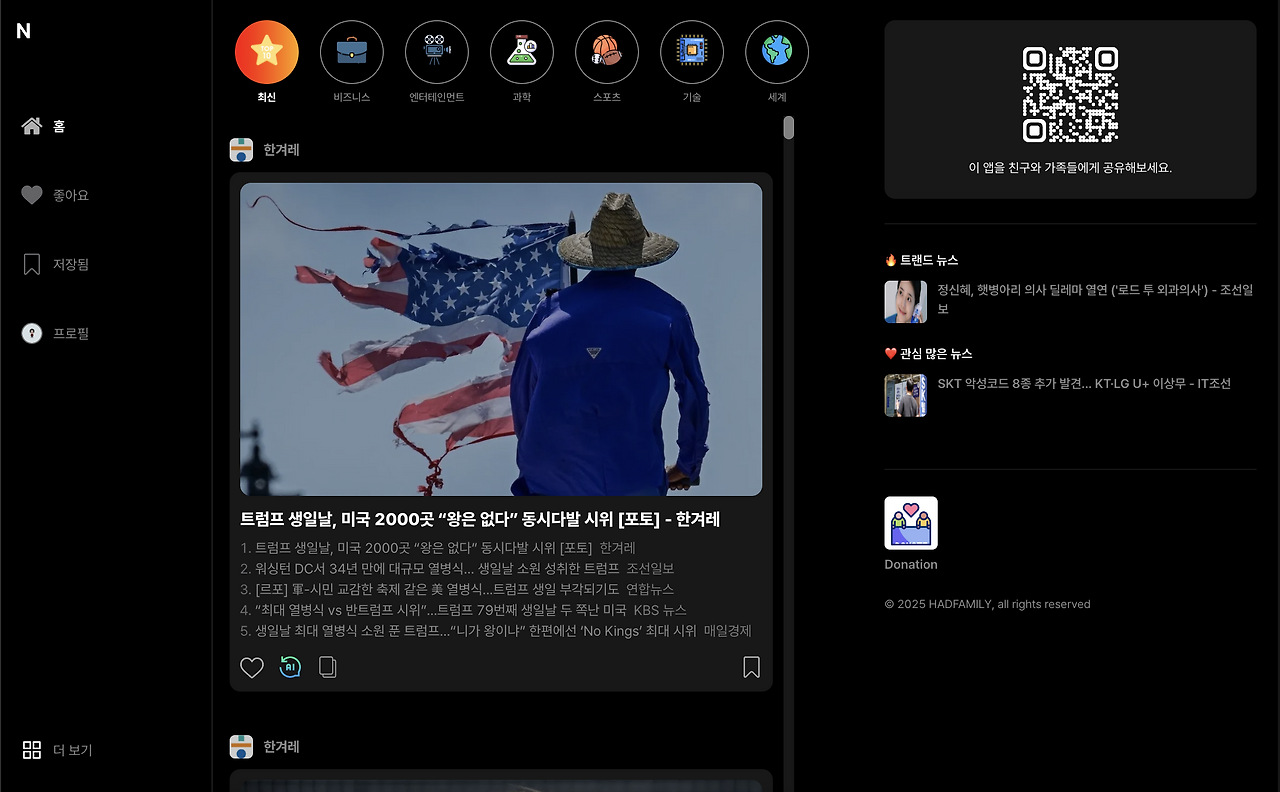
Task: Select the 과학 category icon
Action: pos(521,52)
